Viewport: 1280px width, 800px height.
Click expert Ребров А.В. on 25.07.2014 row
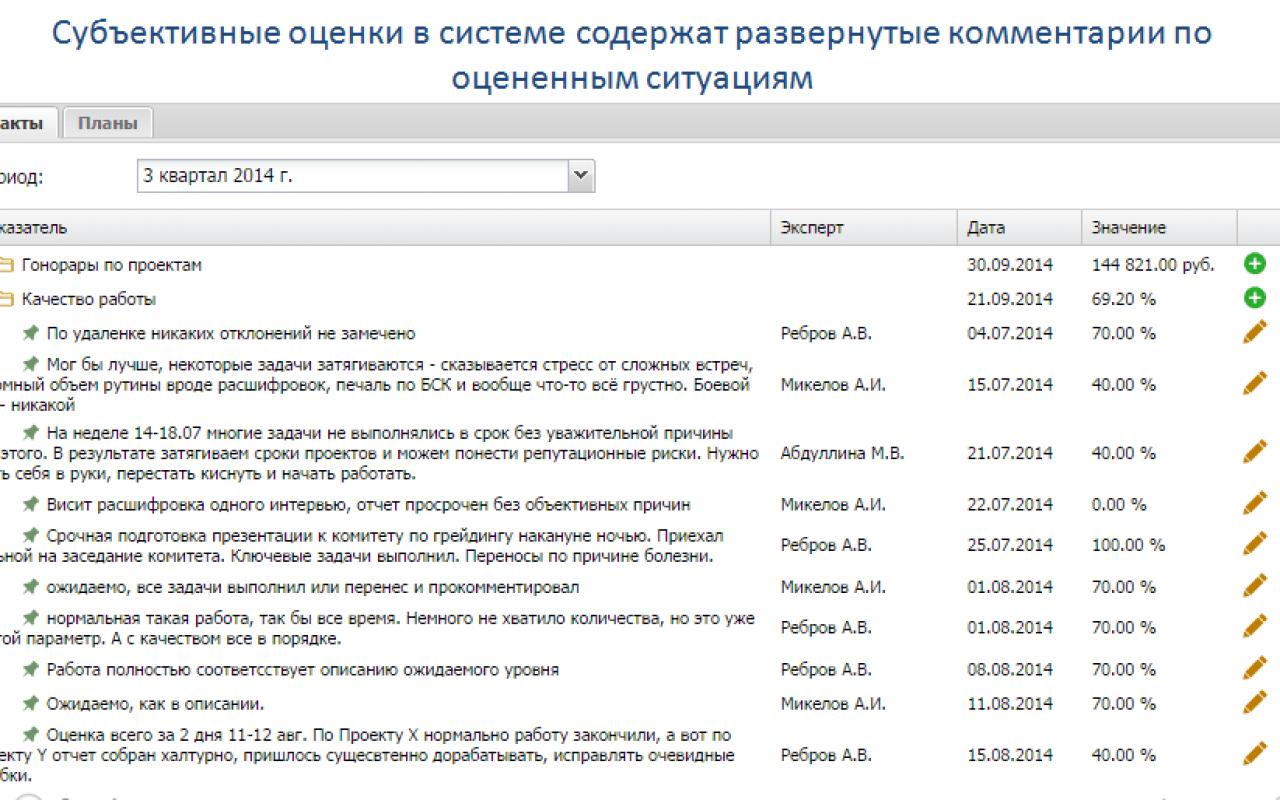point(826,545)
